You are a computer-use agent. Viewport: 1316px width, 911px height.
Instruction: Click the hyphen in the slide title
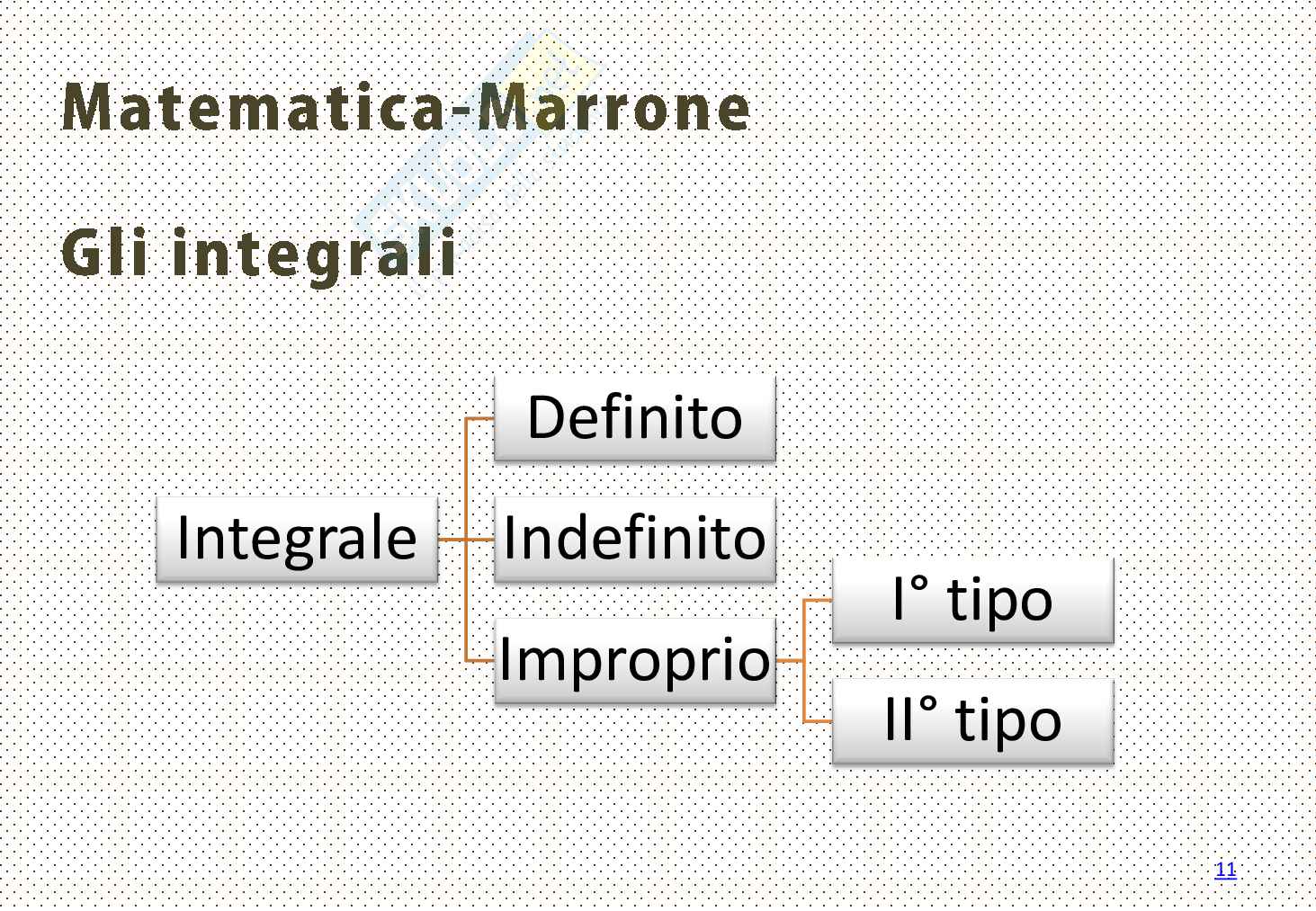(462, 112)
